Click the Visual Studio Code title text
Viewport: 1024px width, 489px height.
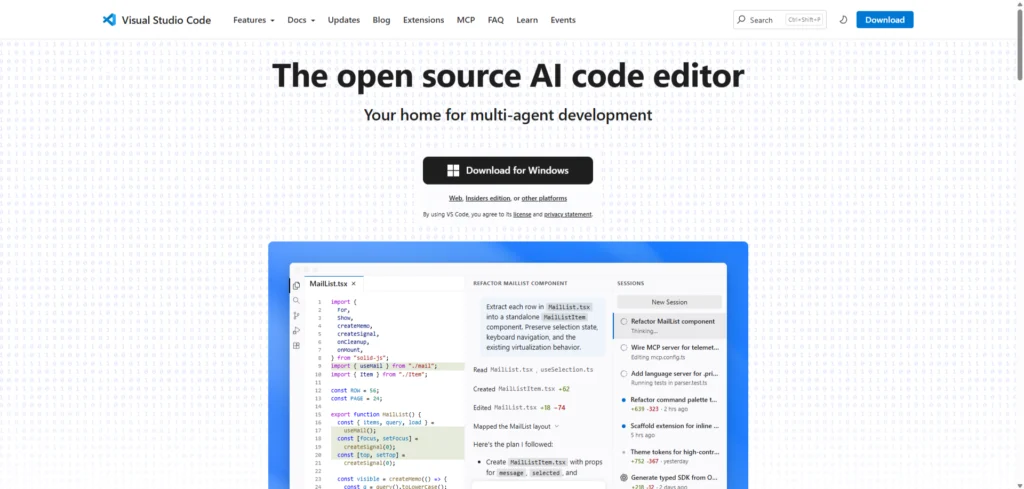[166, 20]
